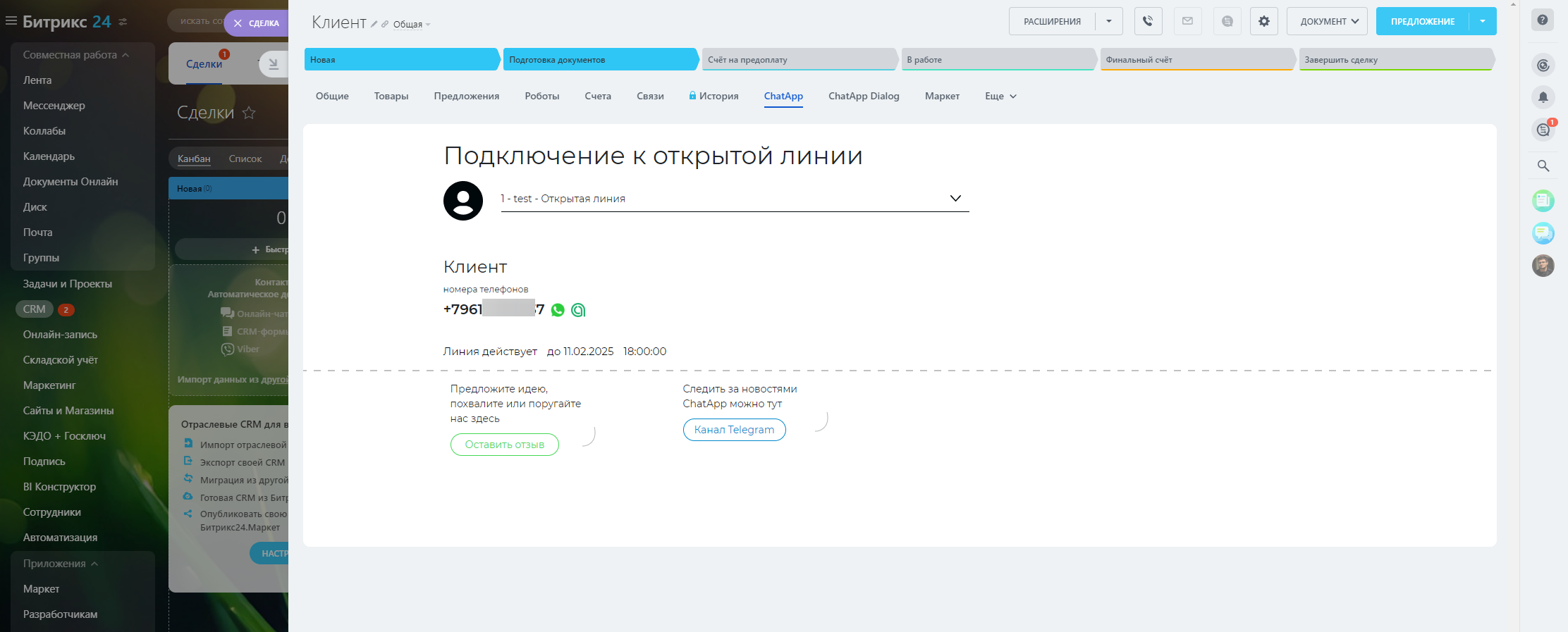Set deal stage to Финальный счёт
The image size is (1568, 632).
coord(1196,60)
